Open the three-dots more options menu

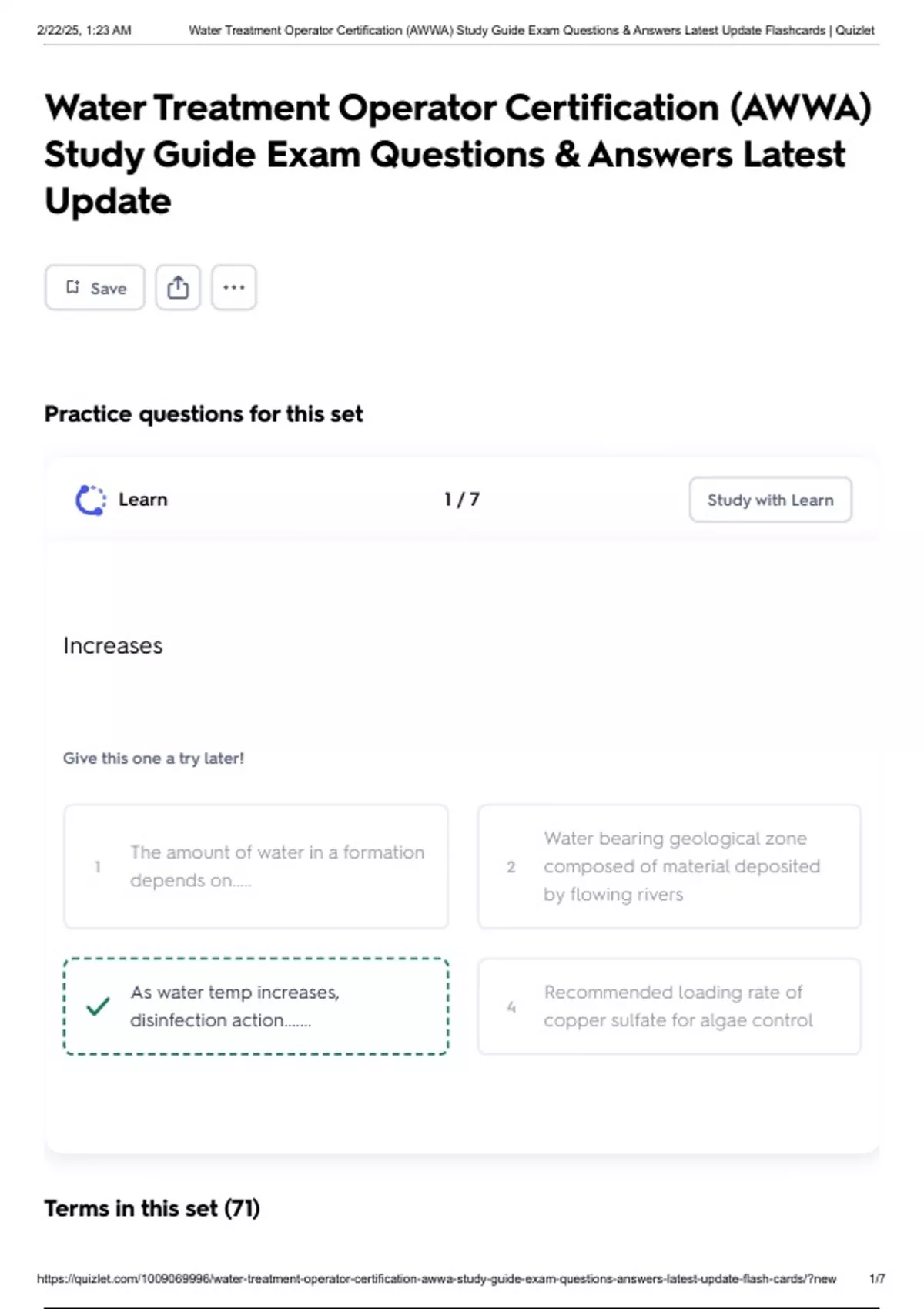coord(233,287)
